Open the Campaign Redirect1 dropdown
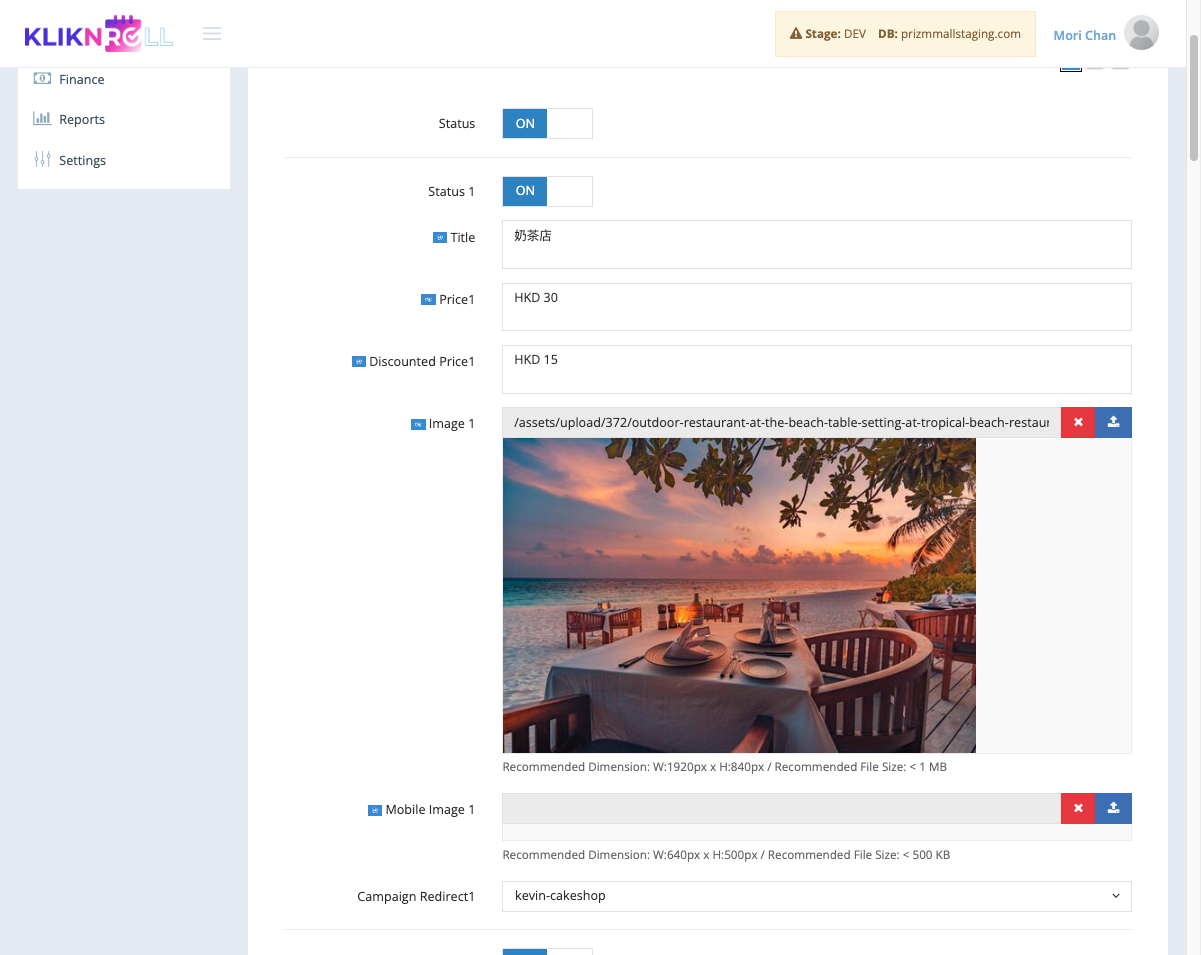Viewport: 1201px width, 955px height. click(x=817, y=896)
